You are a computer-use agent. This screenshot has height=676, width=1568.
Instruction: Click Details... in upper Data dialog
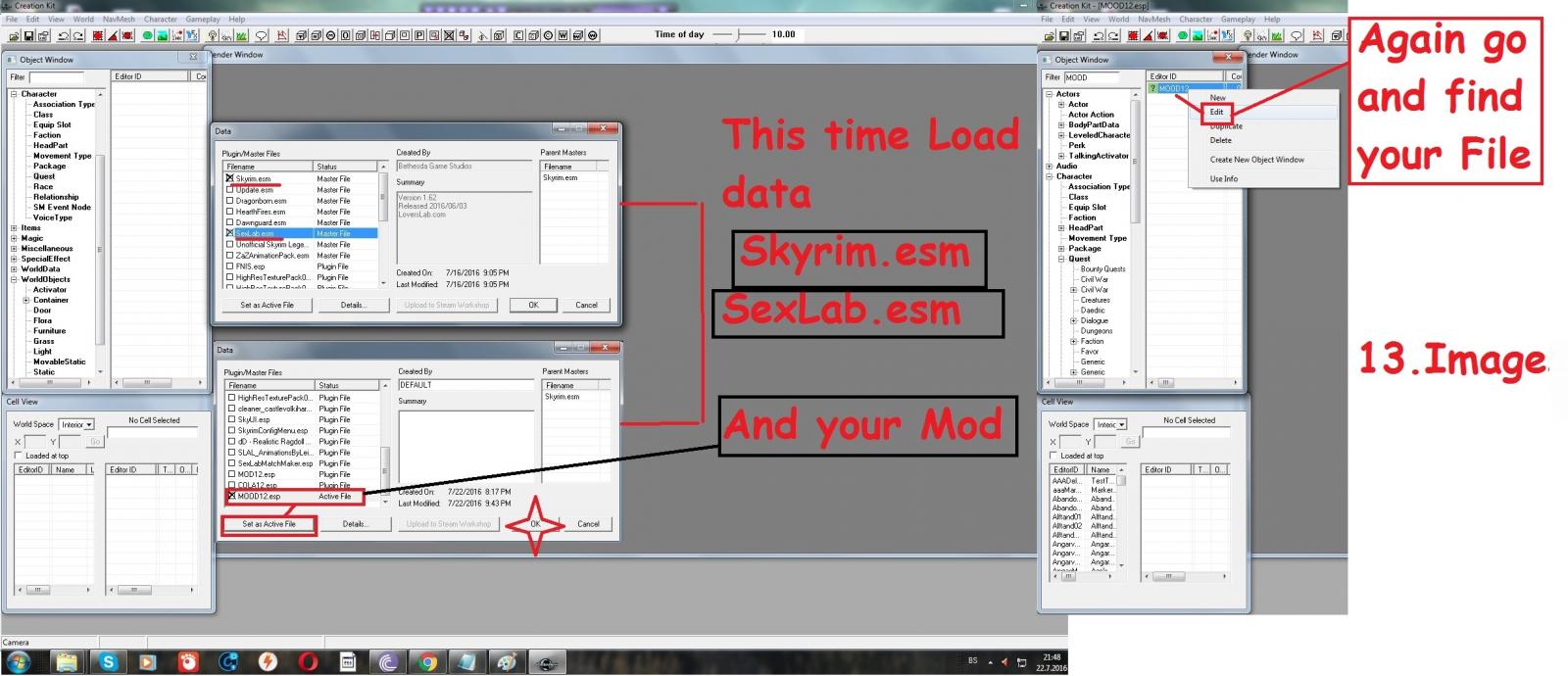click(x=354, y=305)
